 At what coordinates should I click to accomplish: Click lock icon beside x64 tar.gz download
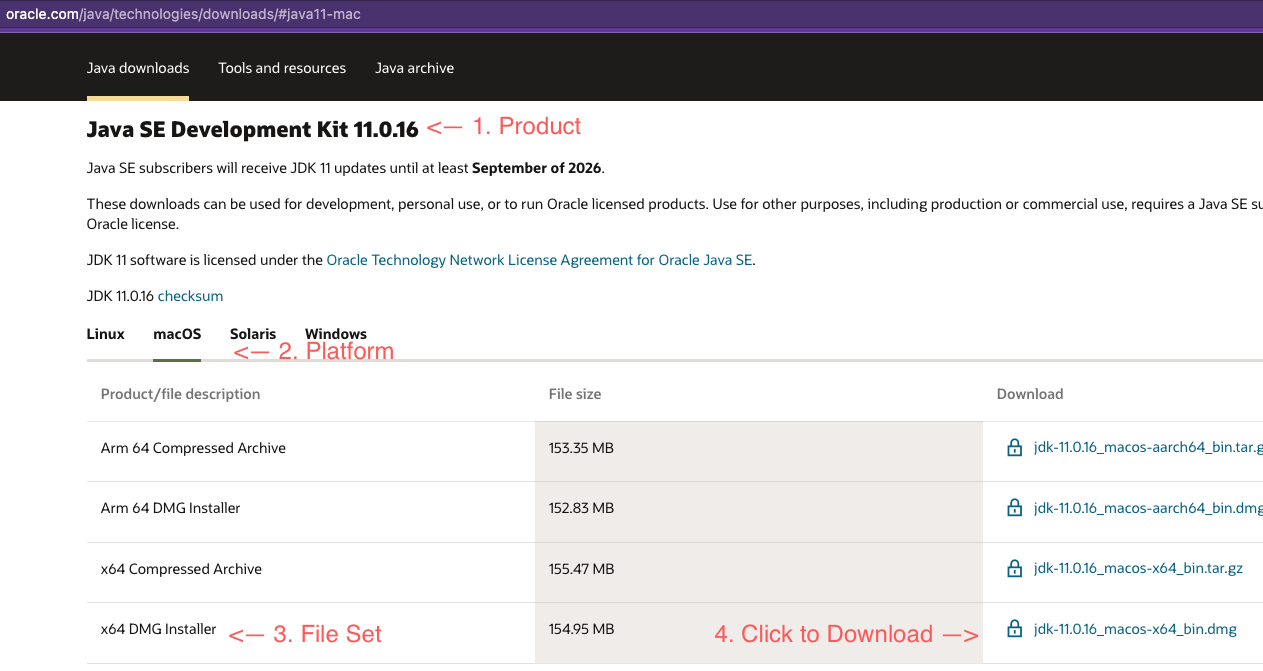[x=1015, y=568]
